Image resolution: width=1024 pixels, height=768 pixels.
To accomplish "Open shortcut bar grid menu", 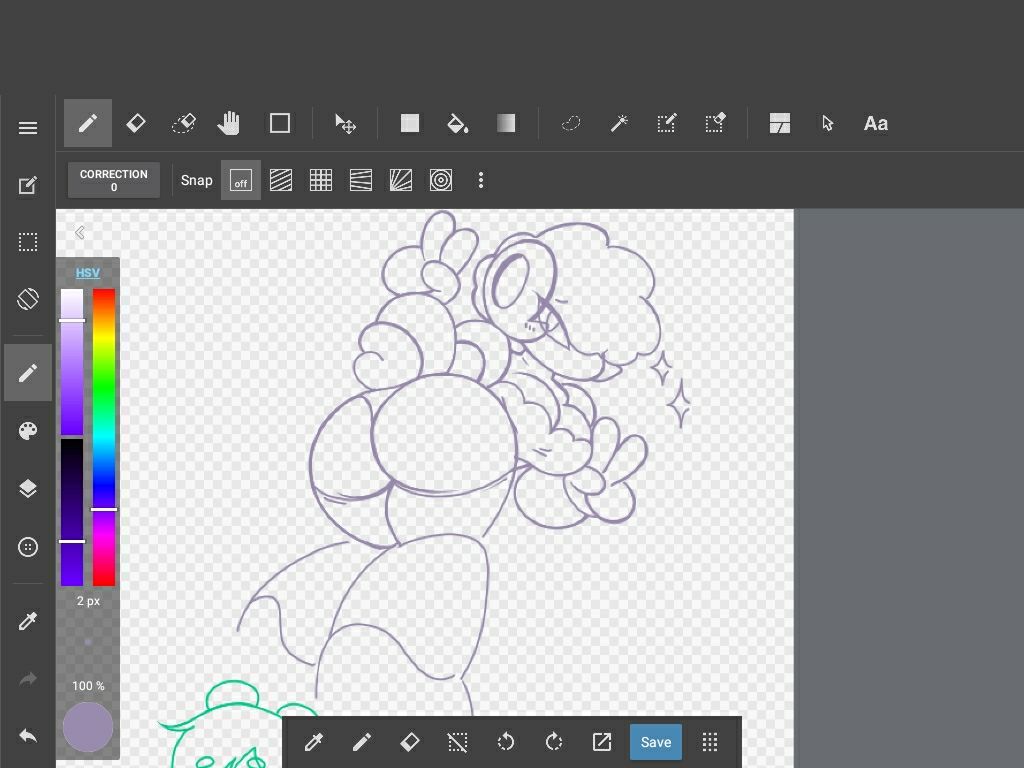I will click(x=710, y=742).
